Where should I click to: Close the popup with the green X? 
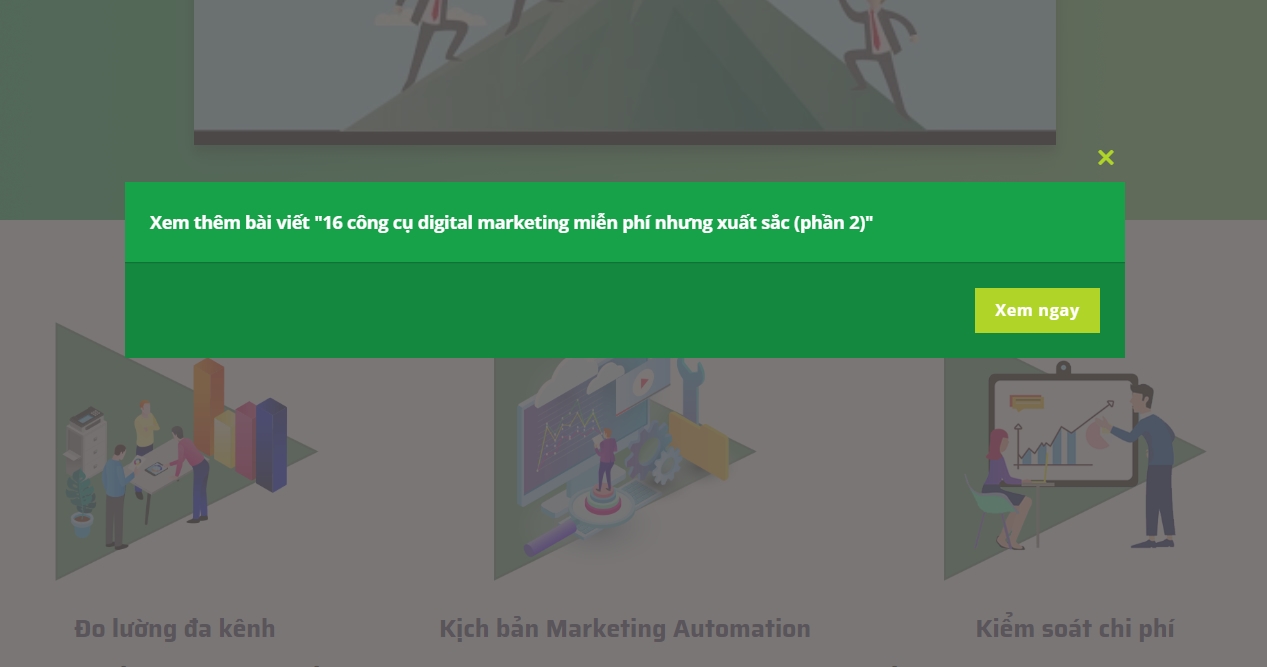1105,157
